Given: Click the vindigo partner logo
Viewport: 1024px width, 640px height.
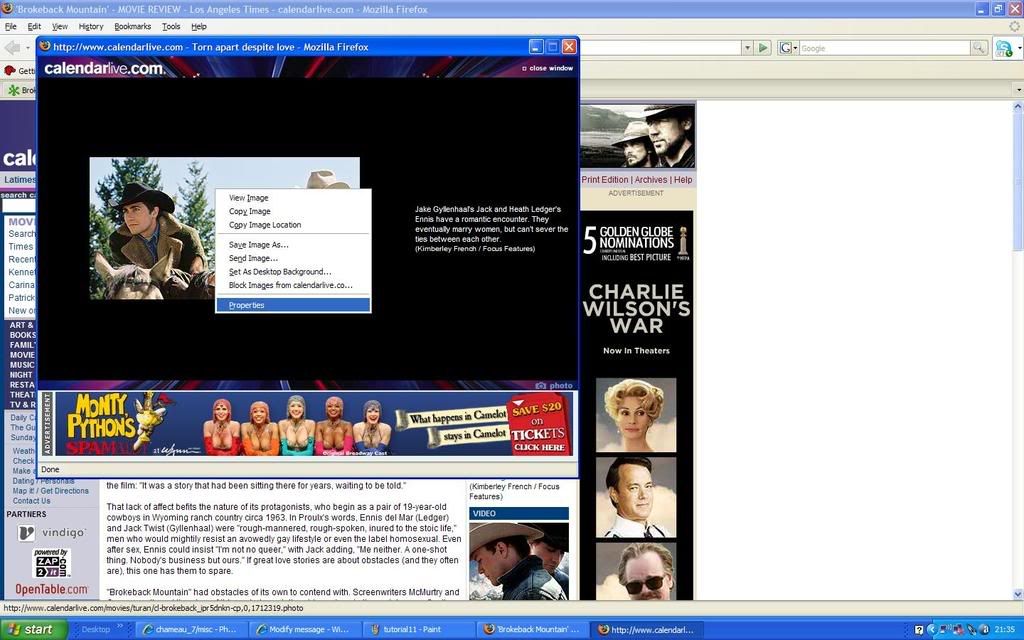Looking at the screenshot, I should [x=51, y=533].
